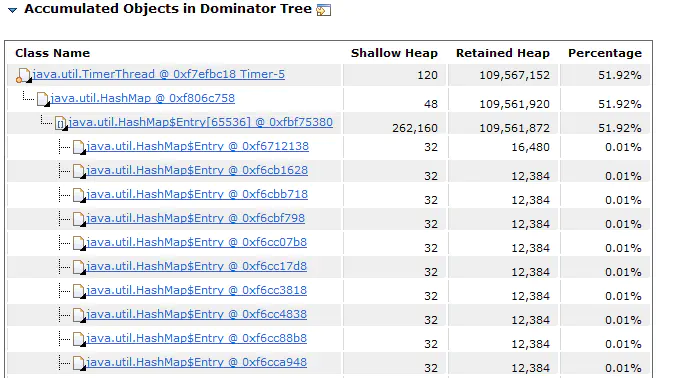
Task: Select HashMap$Entry @ 0xf6cc17d8 link
Action: pyautogui.click(x=197, y=266)
